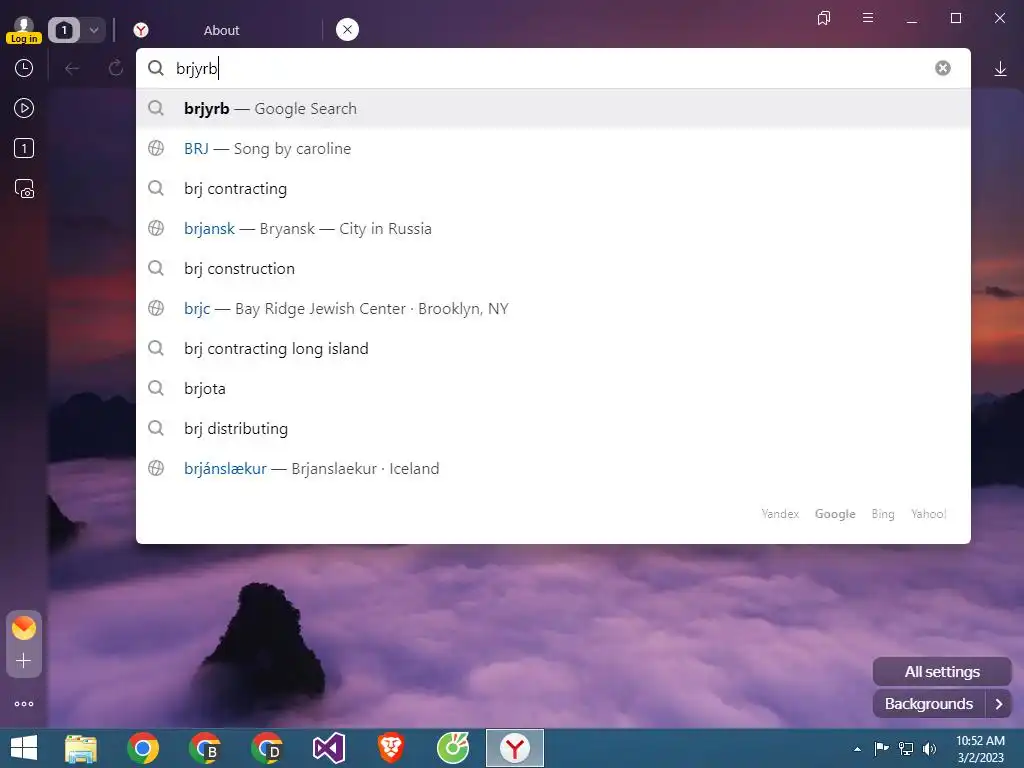
Task: Open Visual Studio from the taskbar
Action: point(328,748)
